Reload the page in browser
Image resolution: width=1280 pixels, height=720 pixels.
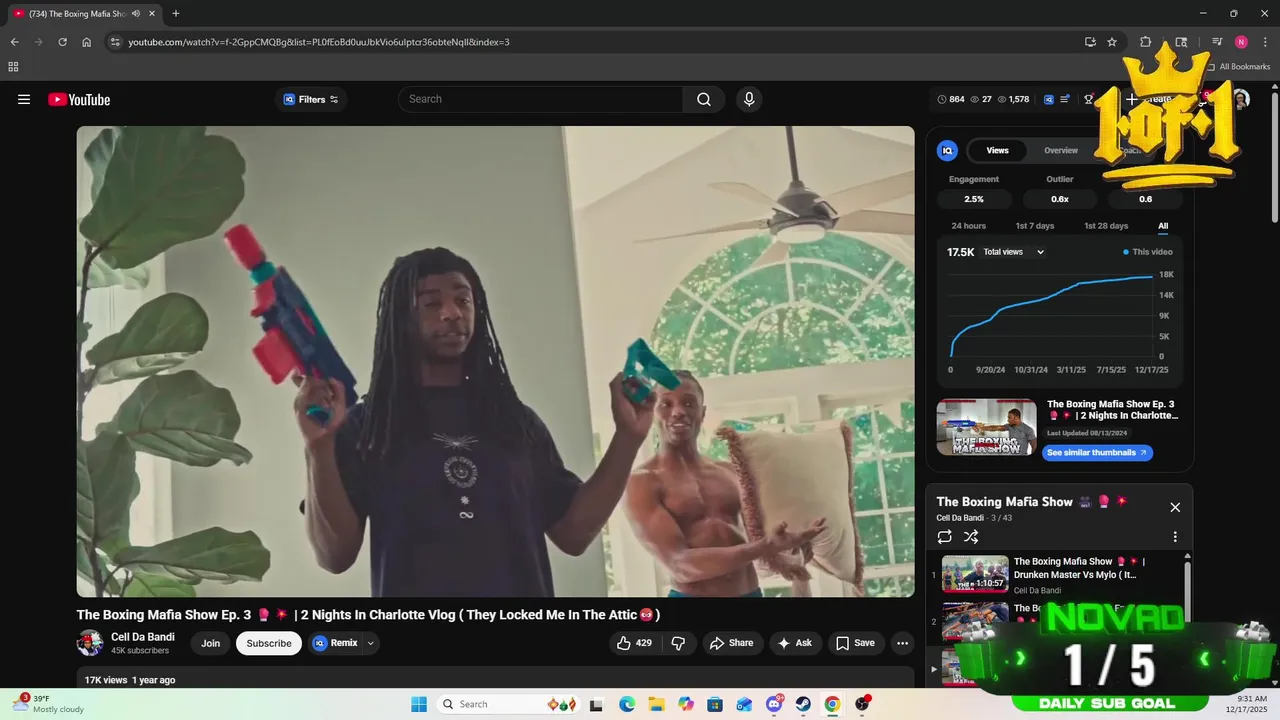[62, 42]
